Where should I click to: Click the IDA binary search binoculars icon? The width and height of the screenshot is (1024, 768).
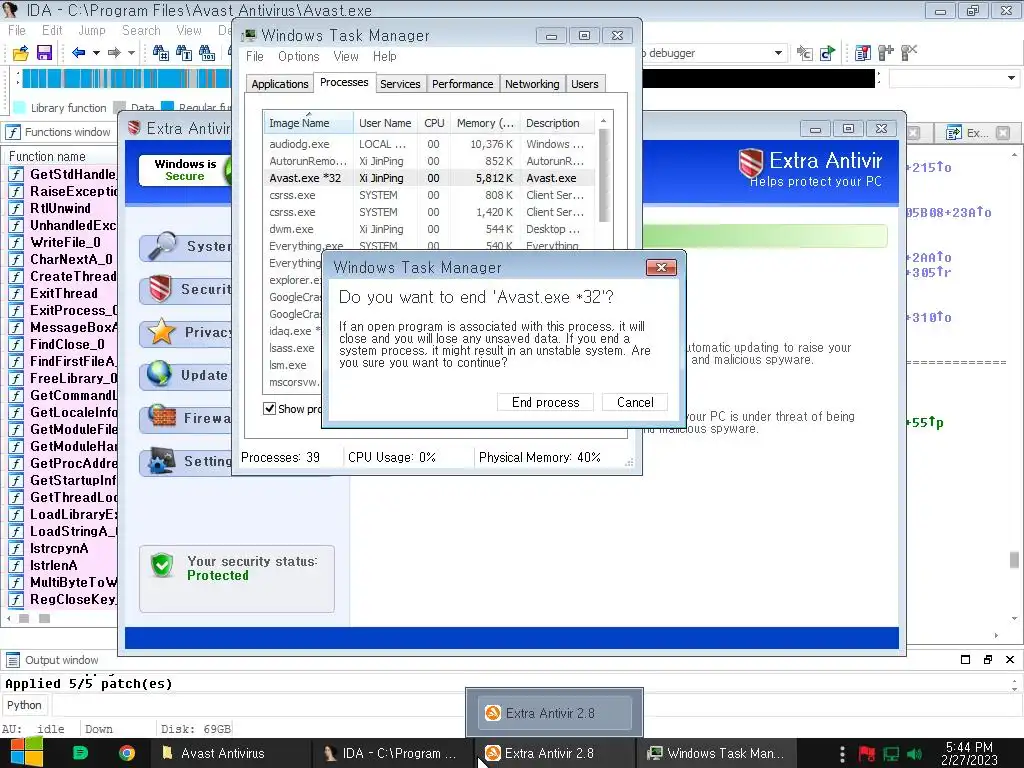[207, 53]
